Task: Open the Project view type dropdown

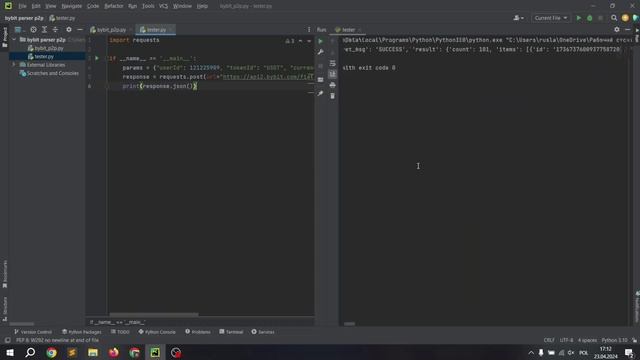Action: tap(19, 29)
